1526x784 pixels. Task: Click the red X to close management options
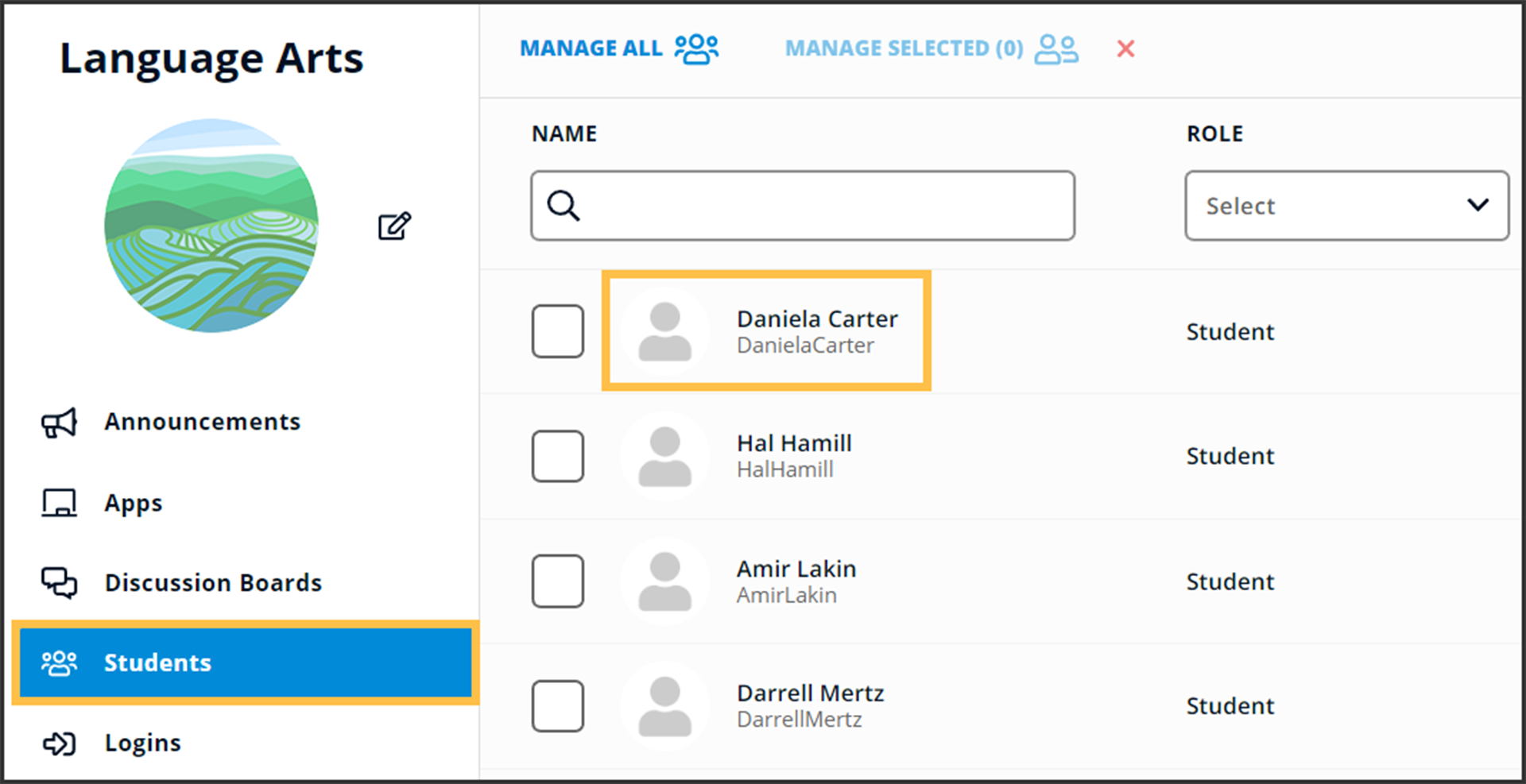1125,48
